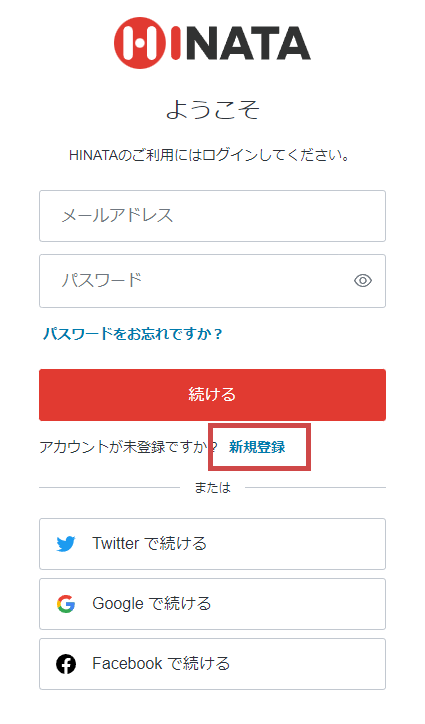The width and height of the screenshot is (425, 724).
Task: Click the Facebook logo icon
Action: 66,664
